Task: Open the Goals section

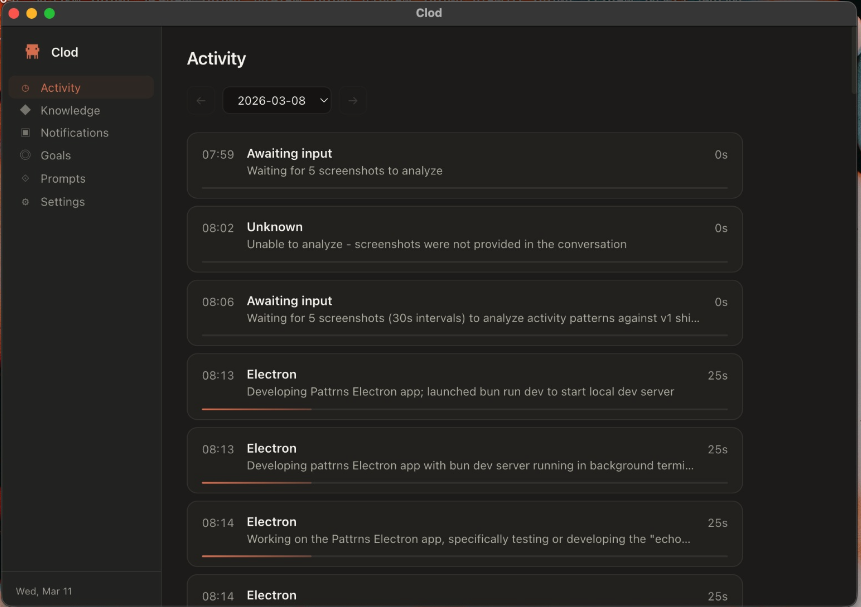Action: (81, 155)
